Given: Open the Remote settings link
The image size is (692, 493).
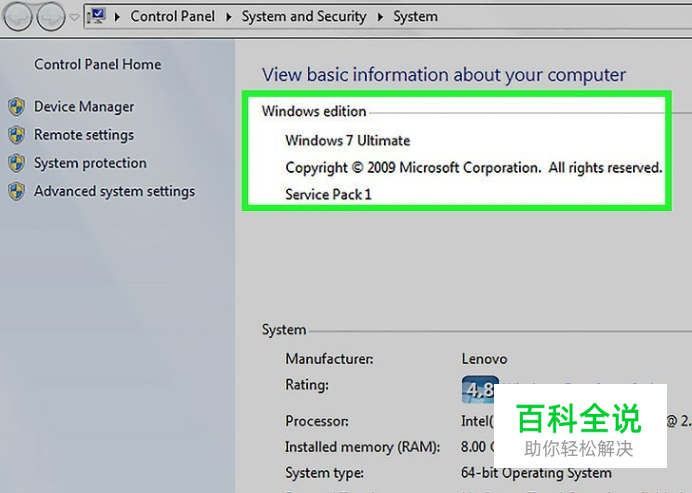Looking at the screenshot, I should [84, 135].
